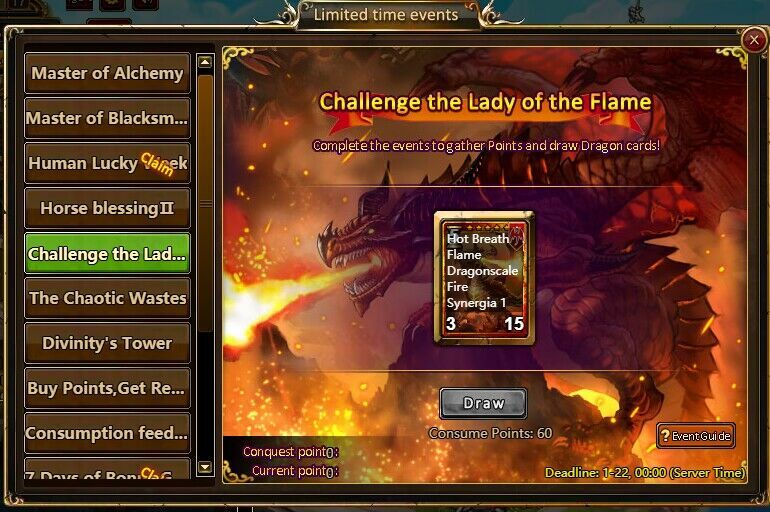The height and width of the screenshot is (512, 770).
Task: Select Human Lucky Week event
Action: (107, 163)
